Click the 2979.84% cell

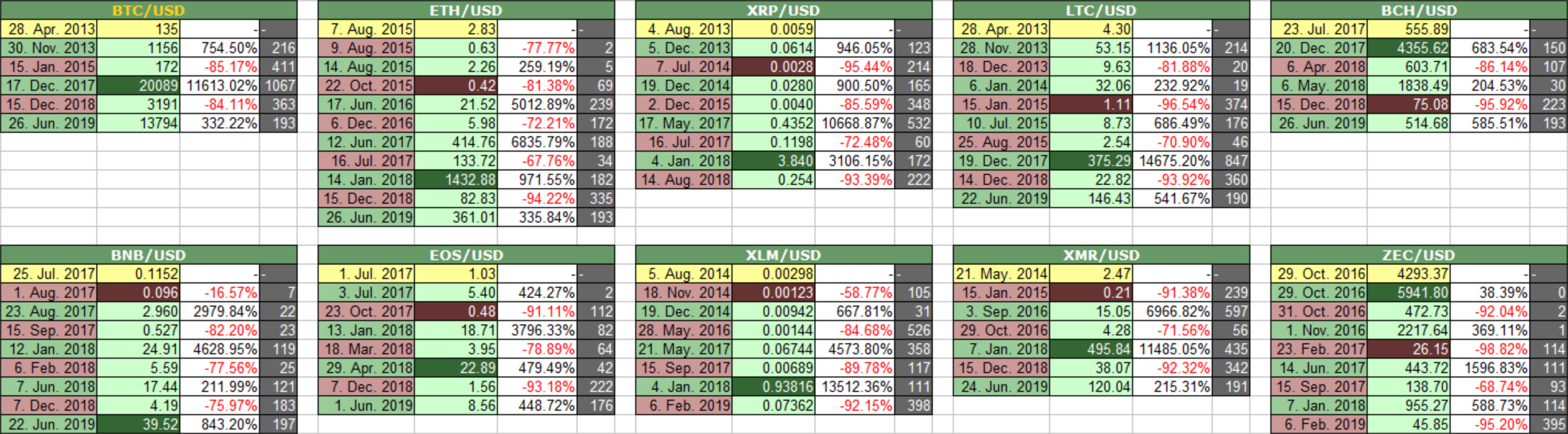coord(220,312)
